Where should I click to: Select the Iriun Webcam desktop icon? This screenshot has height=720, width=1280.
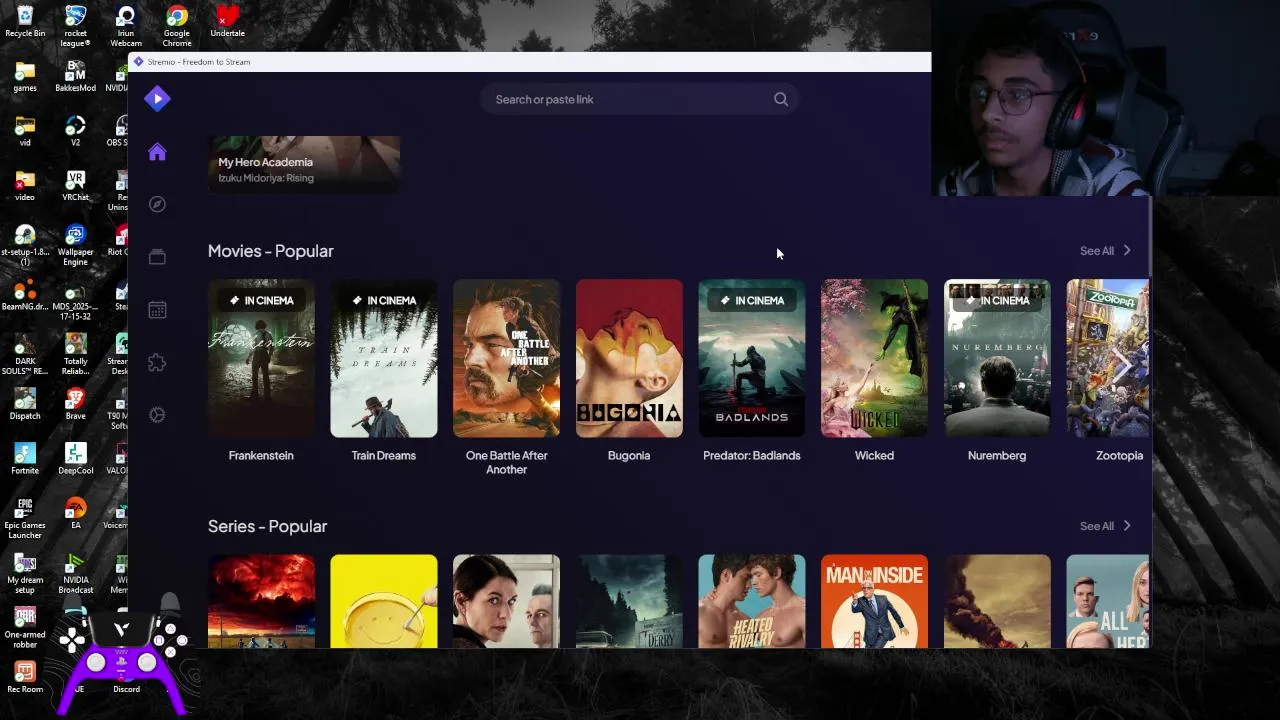point(126,26)
